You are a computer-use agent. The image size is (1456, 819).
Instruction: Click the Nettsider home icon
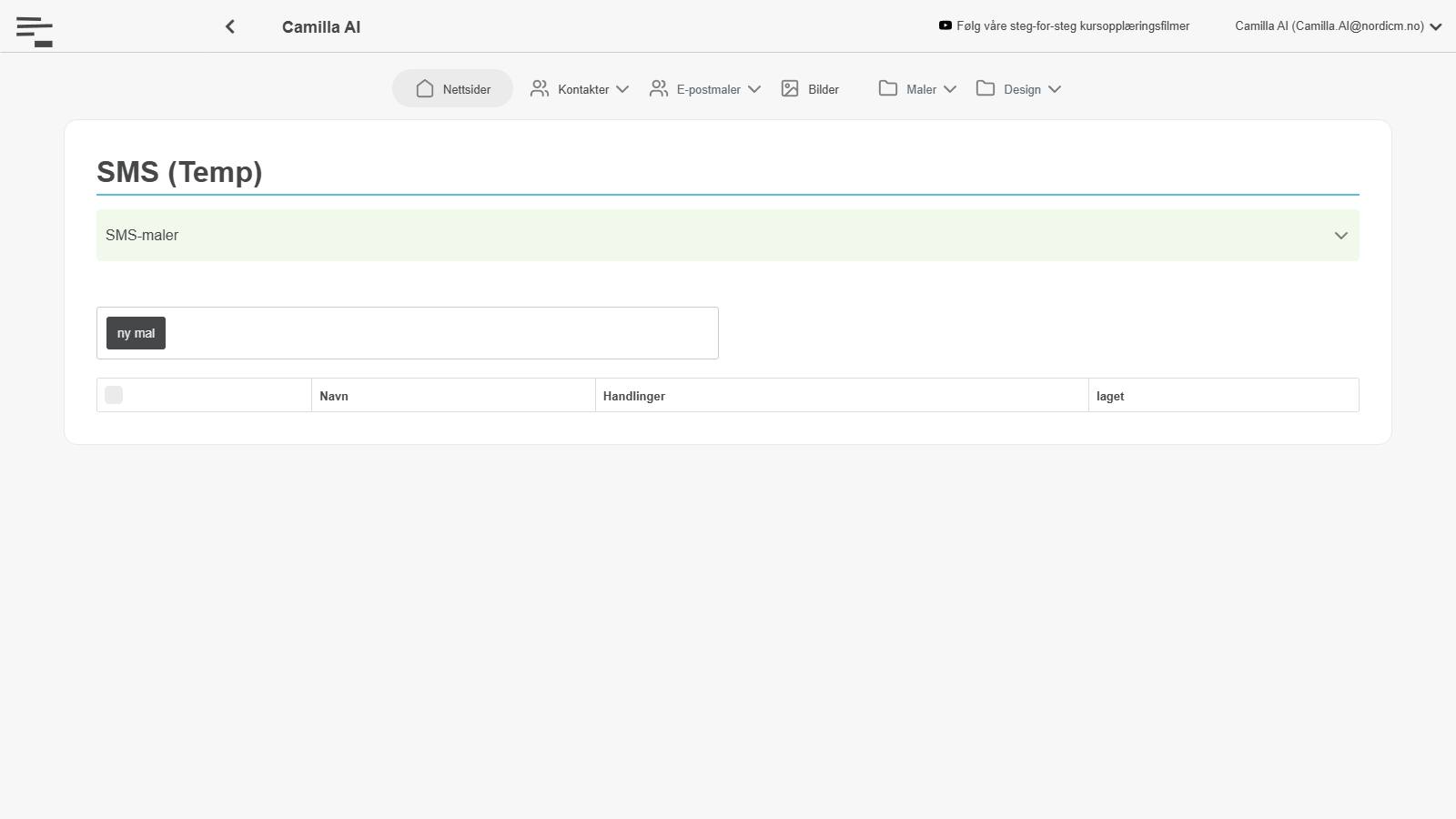tap(425, 88)
